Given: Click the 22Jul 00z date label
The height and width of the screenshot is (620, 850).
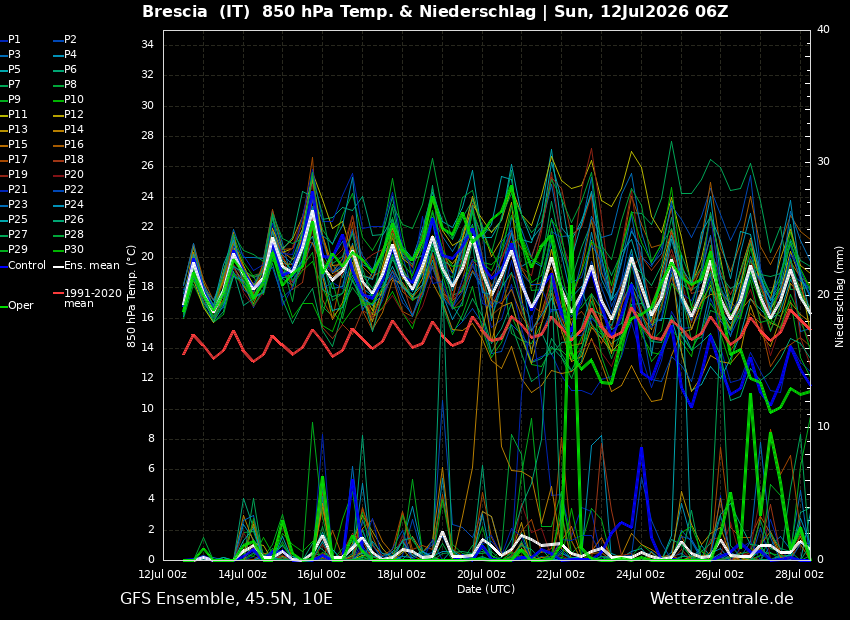Looking at the screenshot, I should click(561, 574).
